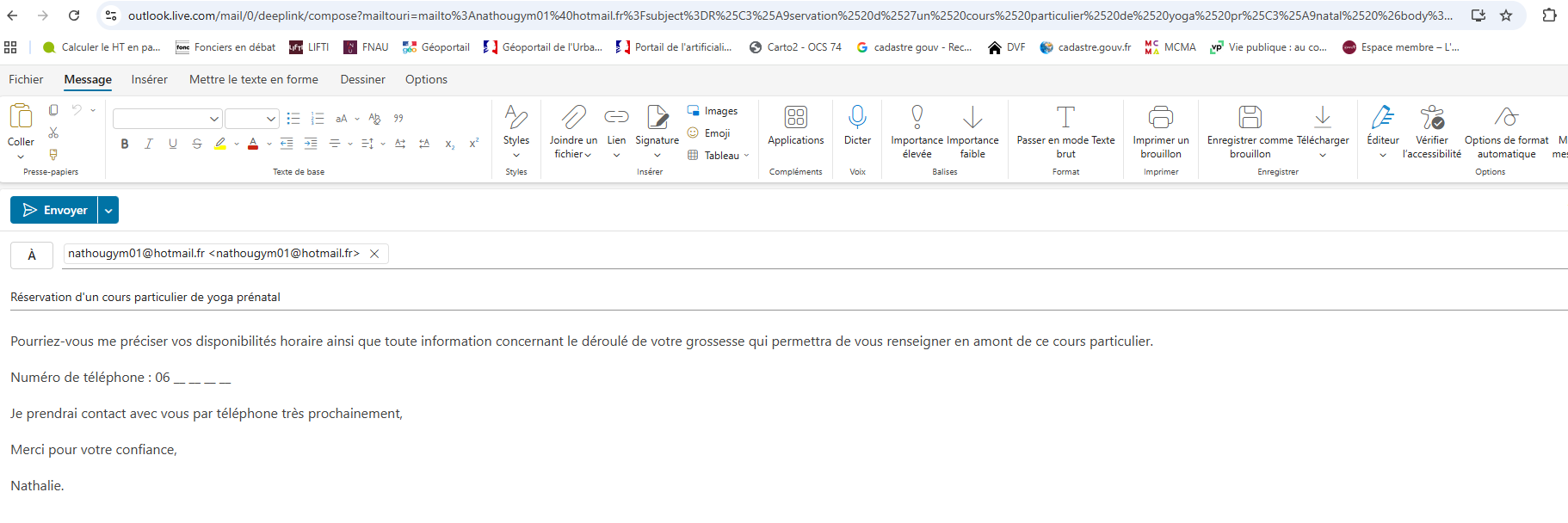
Task: Set right-to-left text direction
Action: (x=424, y=144)
